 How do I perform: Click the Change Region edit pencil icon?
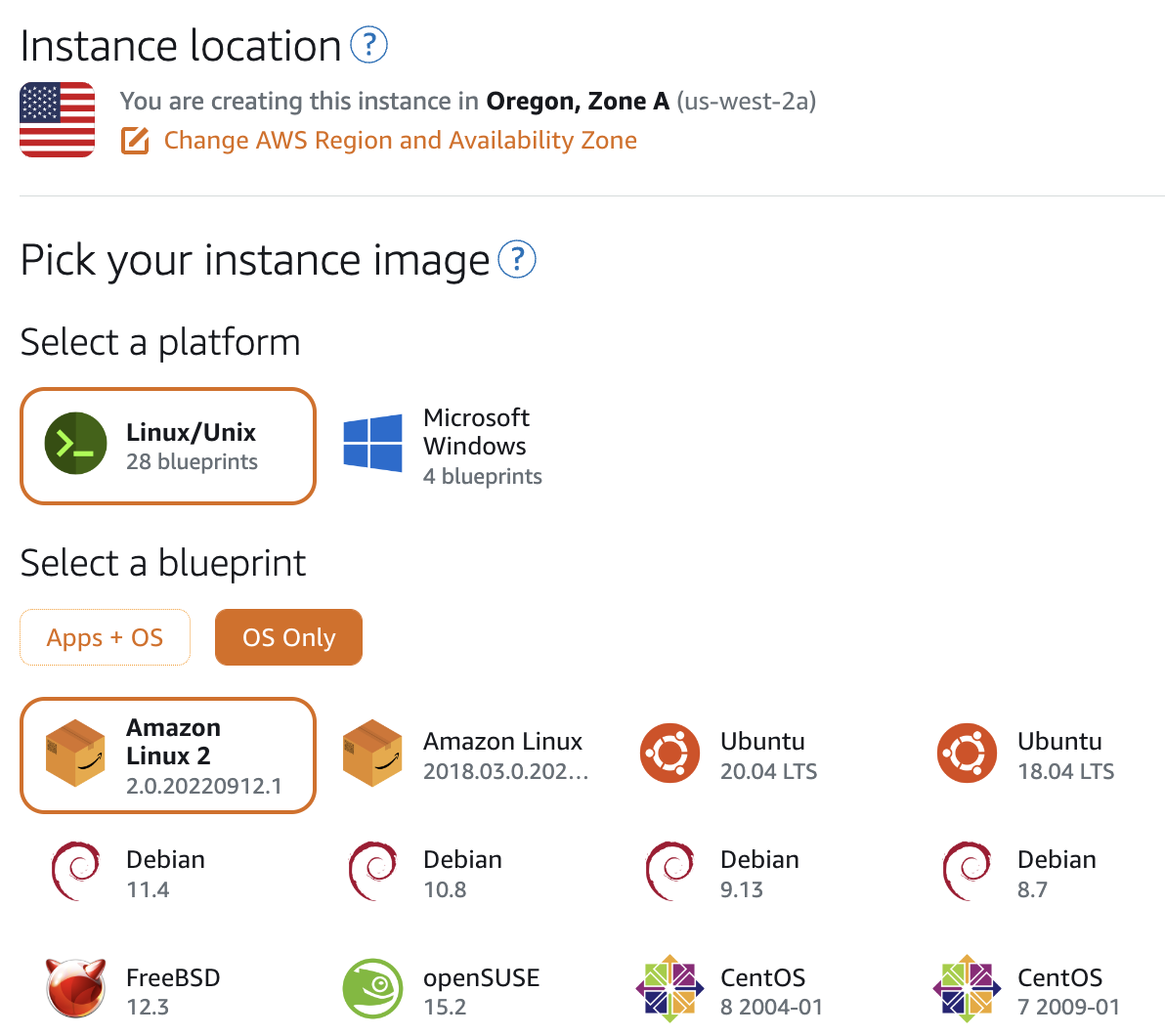tap(135, 141)
